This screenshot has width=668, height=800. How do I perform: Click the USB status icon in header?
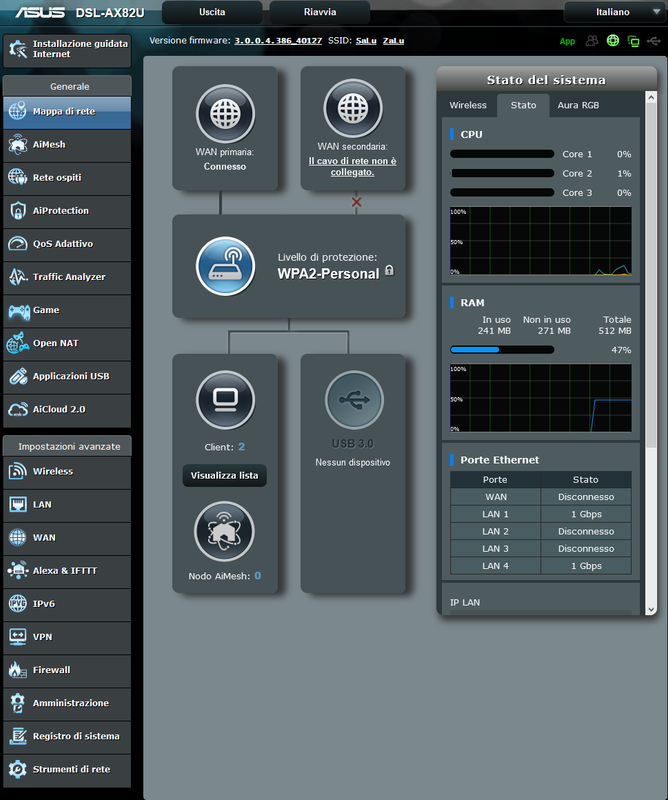pos(654,41)
